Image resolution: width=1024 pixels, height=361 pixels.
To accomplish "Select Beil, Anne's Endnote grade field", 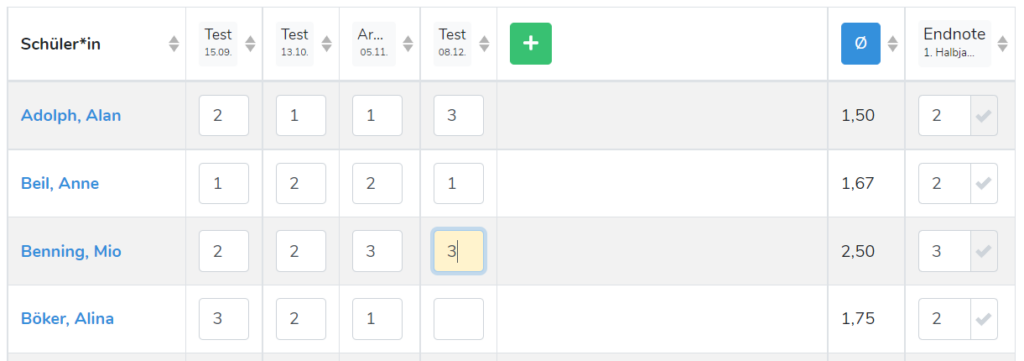I will tap(944, 183).
